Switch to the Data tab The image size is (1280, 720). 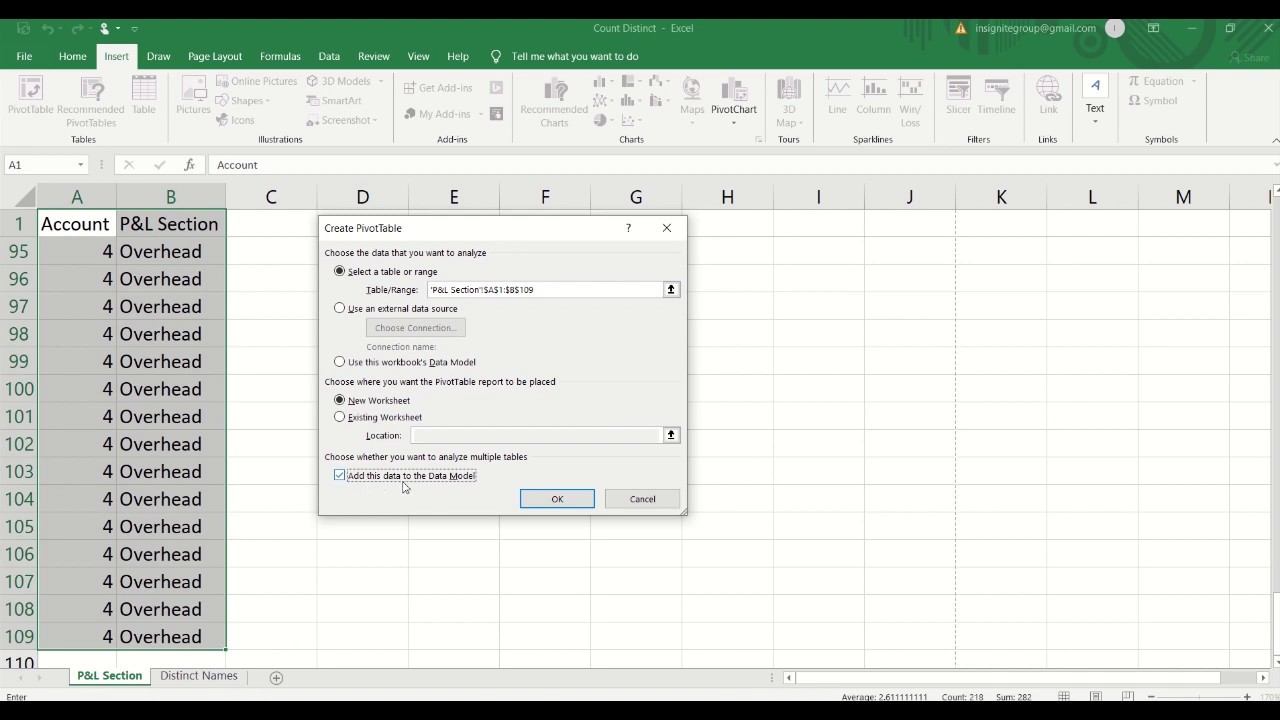pyautogui.click(x=329, y=56)
